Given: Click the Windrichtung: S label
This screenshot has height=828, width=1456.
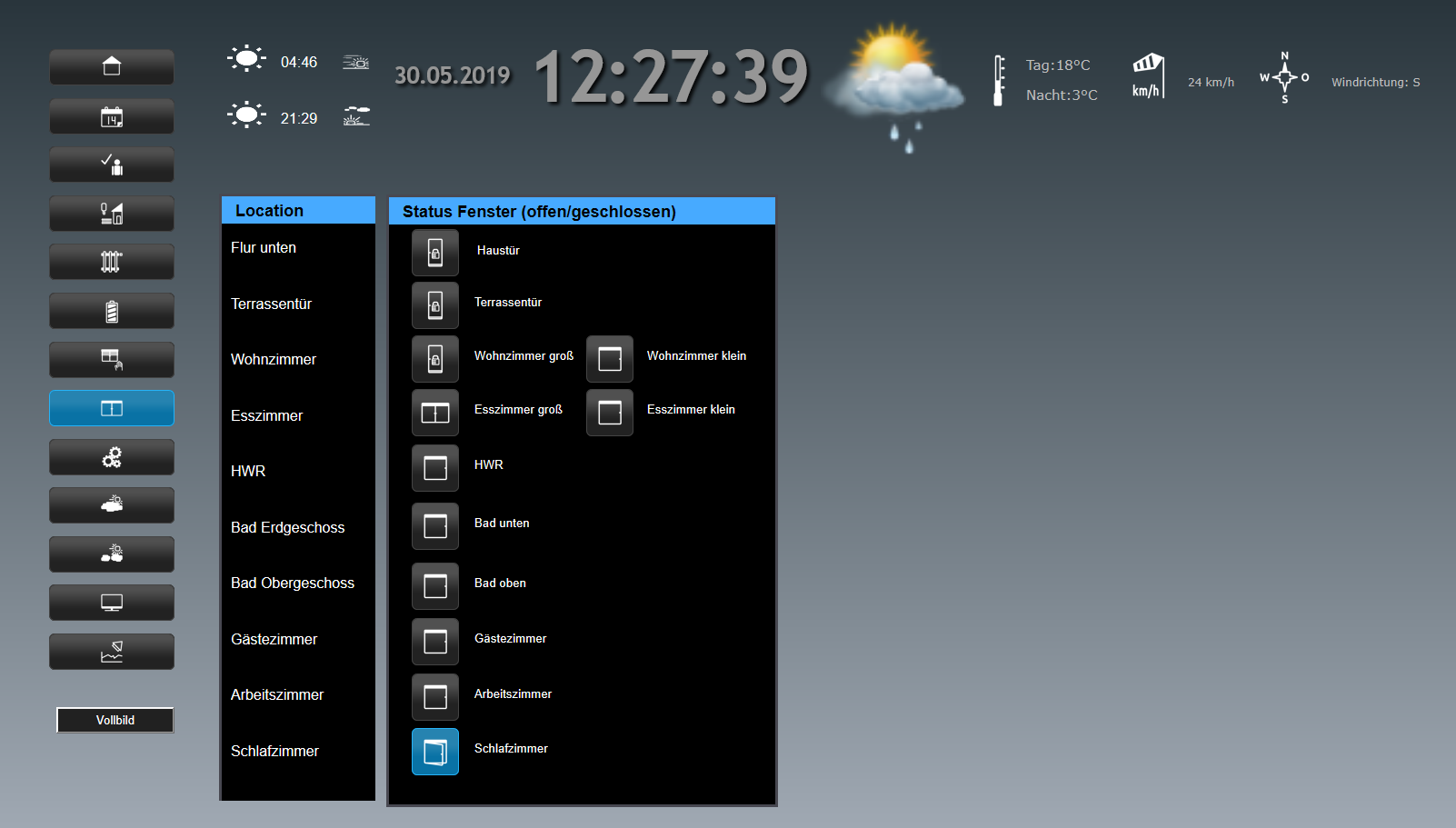Looking at the screenshot, I should coord(1376,82).
